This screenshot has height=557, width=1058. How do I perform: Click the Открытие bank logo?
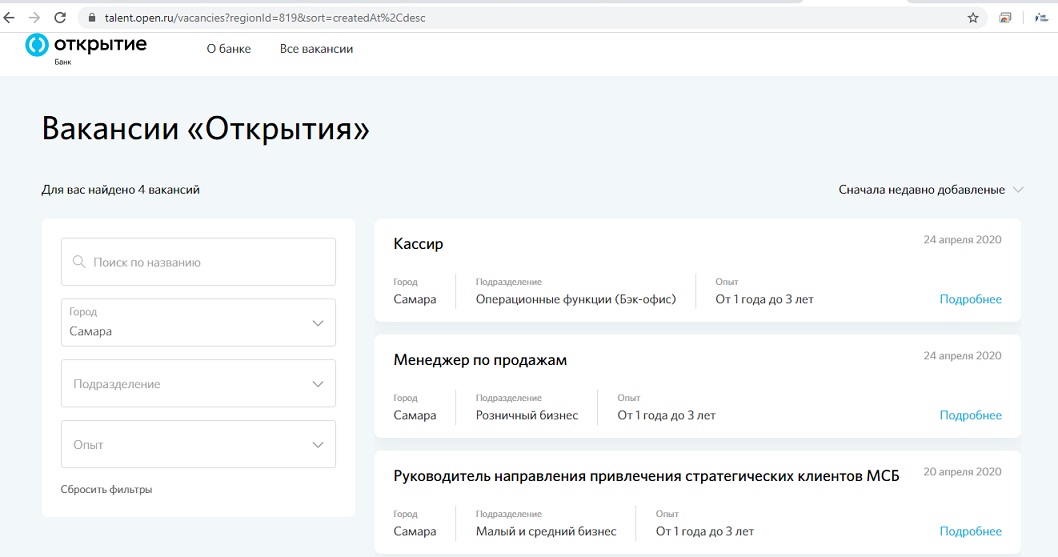tap(86, 47)
